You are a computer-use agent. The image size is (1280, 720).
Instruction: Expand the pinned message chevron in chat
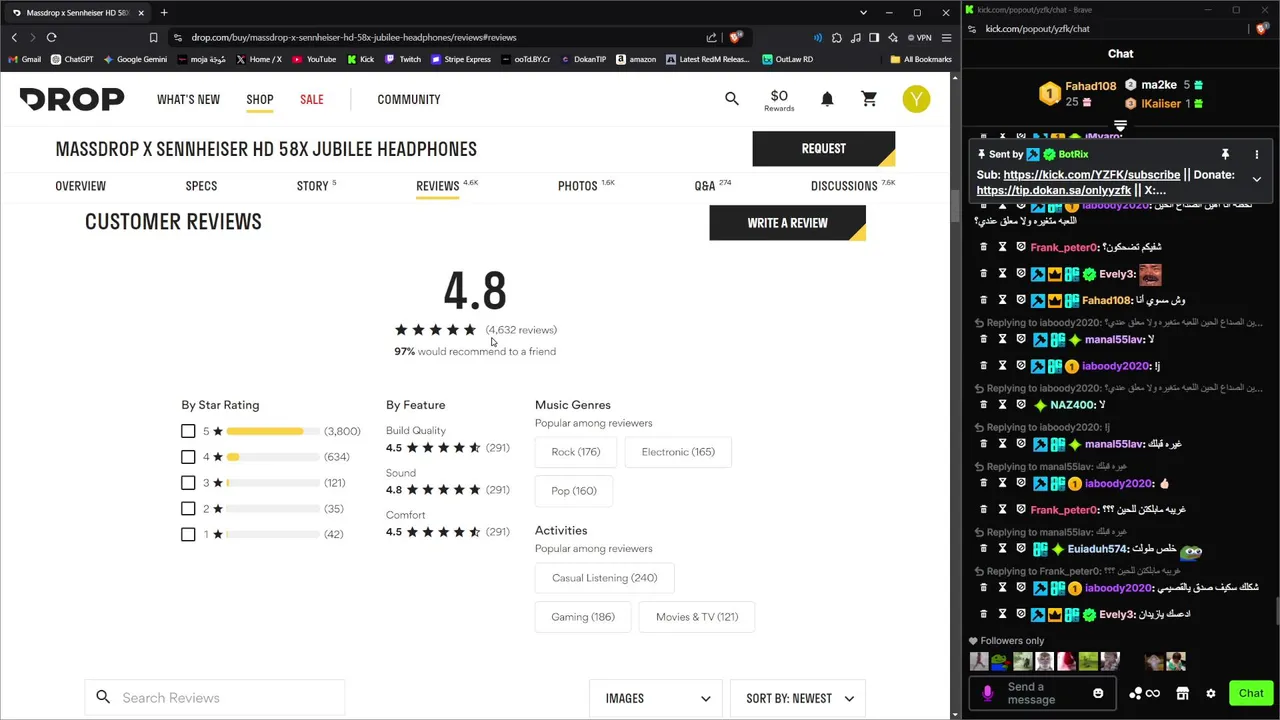[x=1256, y=180]
